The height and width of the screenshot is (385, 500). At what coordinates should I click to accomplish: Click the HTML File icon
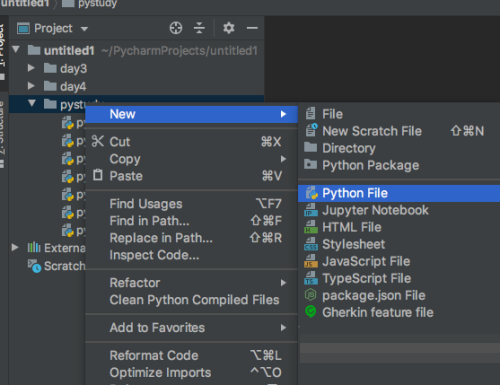[x=311, y=227]
